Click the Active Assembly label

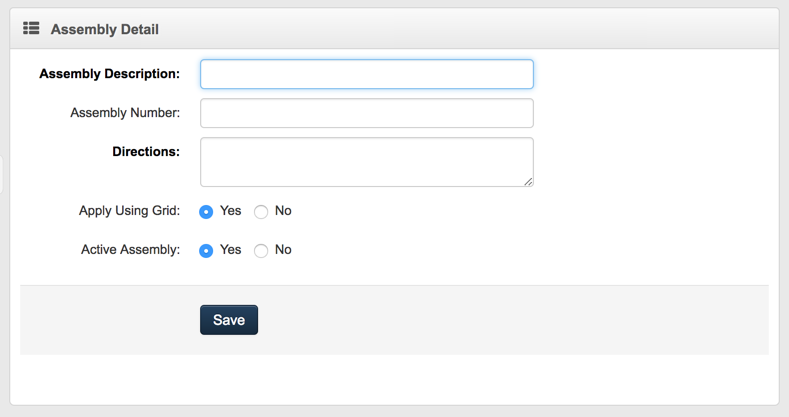tap(130, 250)
